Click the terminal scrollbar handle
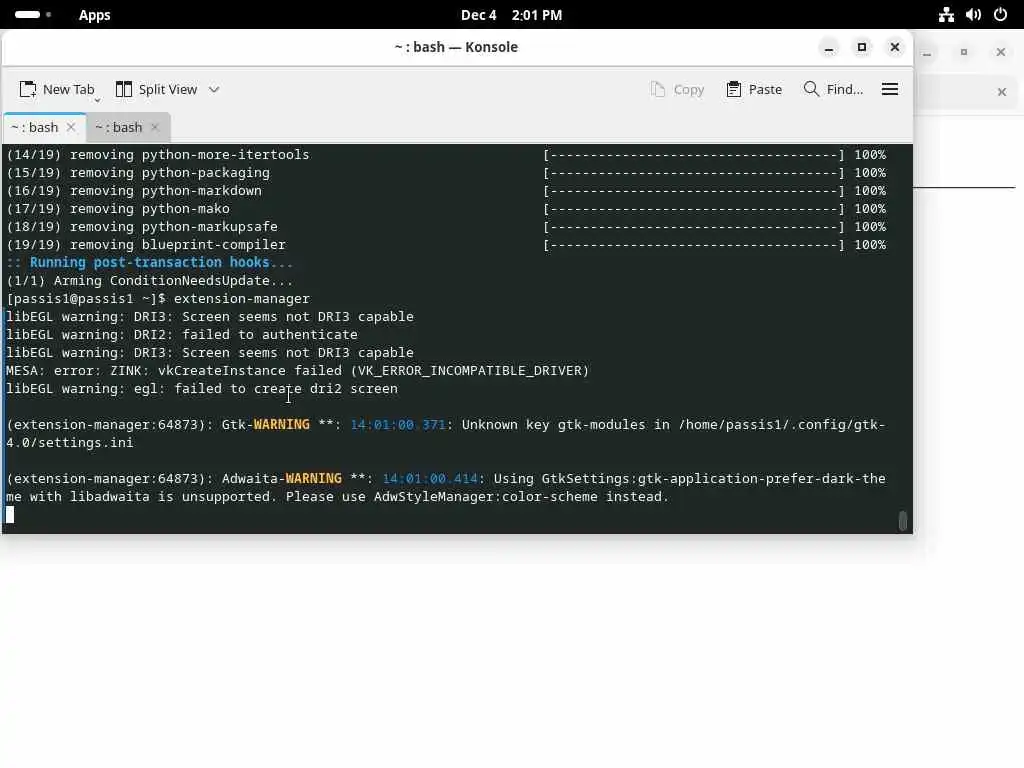 pyautogui.click(x=903, y=520)
